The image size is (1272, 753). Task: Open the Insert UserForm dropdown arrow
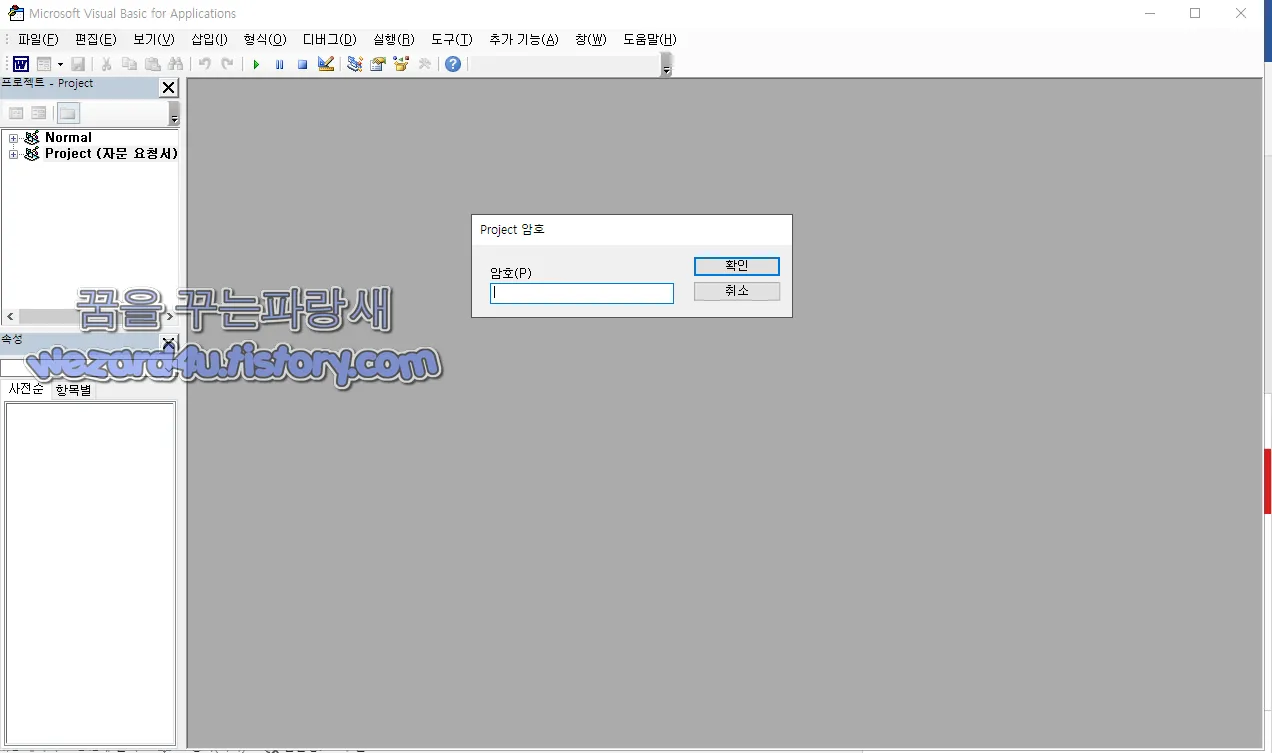click(x=60, y=64)
